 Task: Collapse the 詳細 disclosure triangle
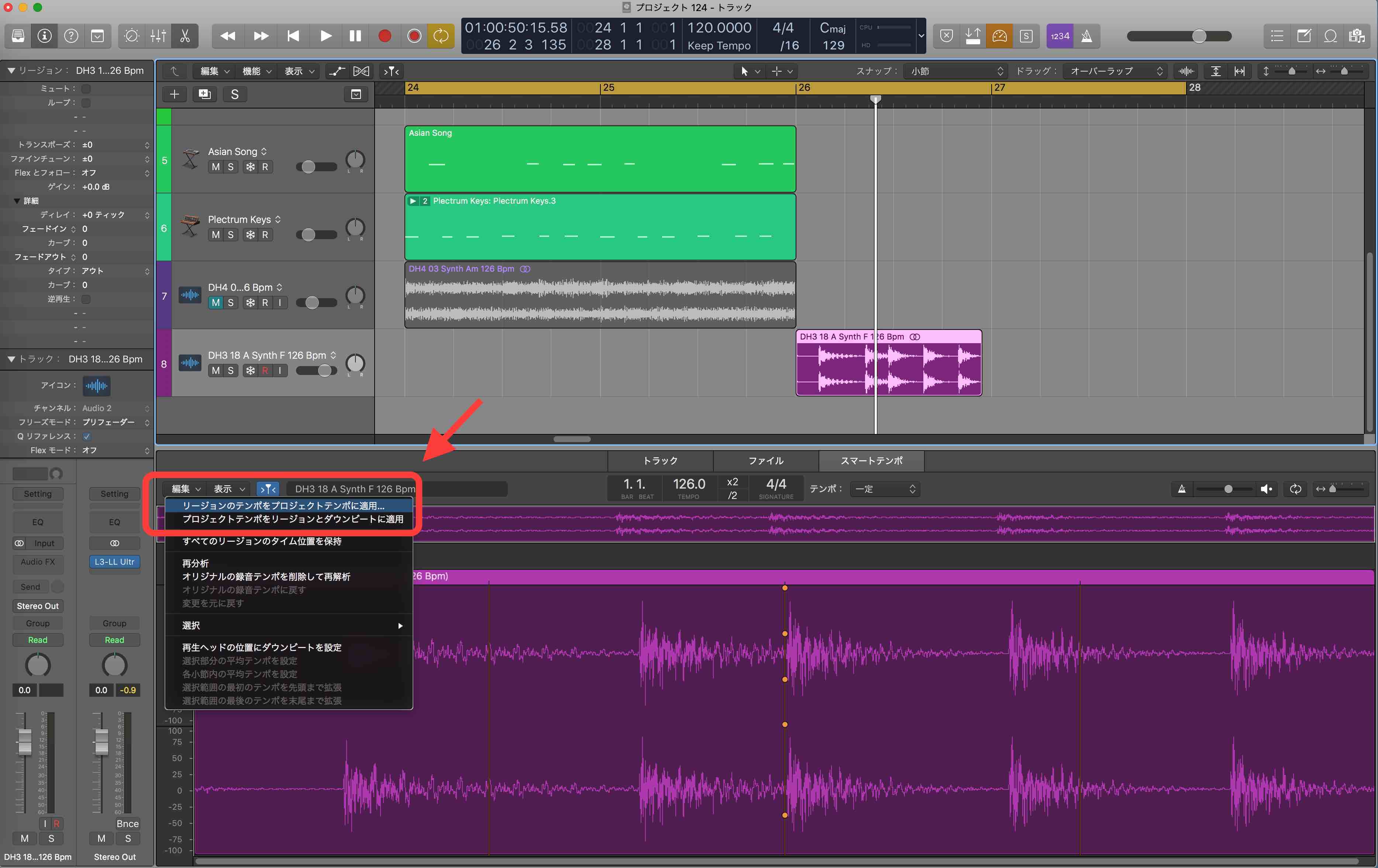pos(17,201)
